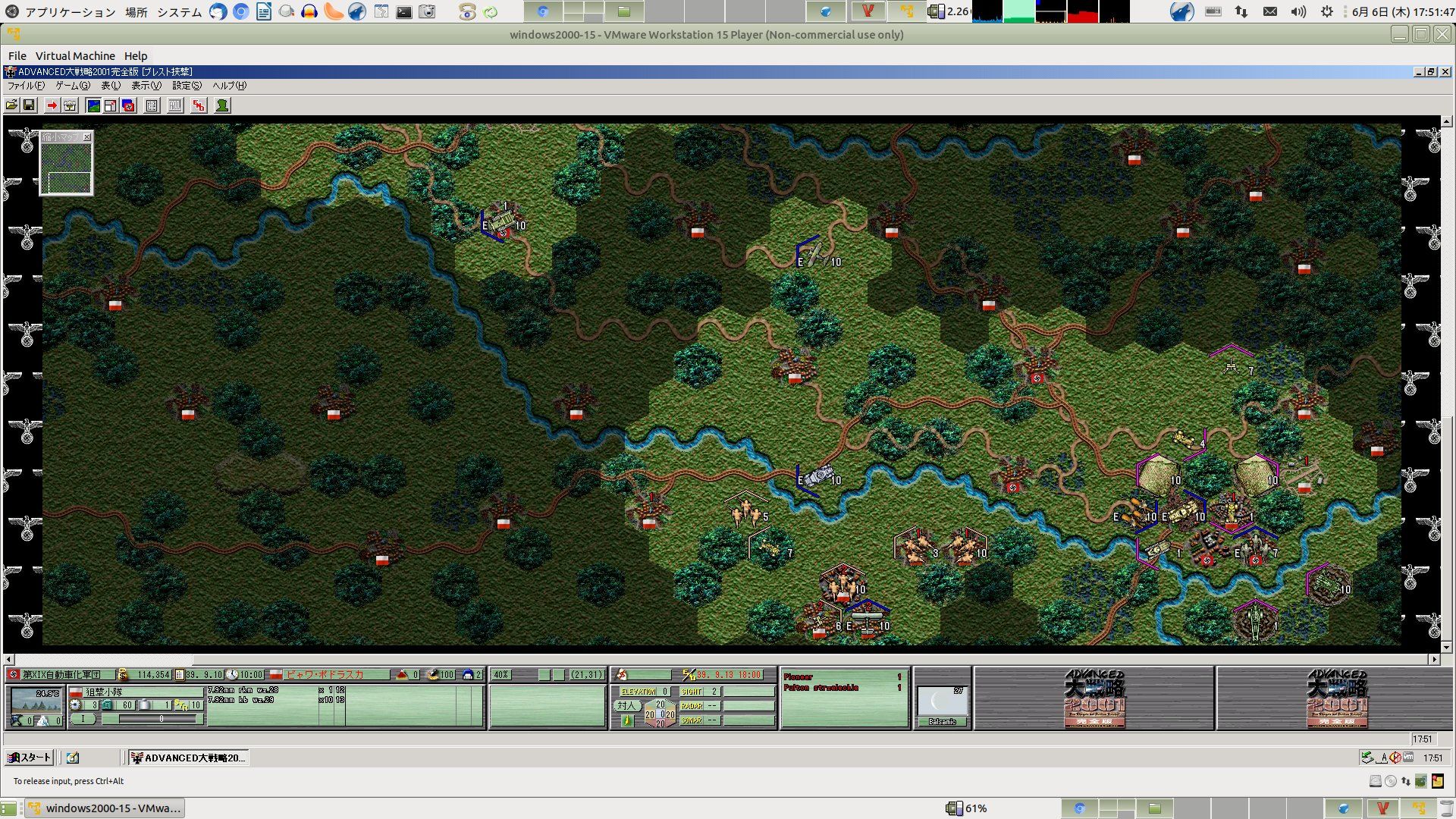1456x819 pixels.
Task: Open the 表(L) menu
Action: pos(111,86)
